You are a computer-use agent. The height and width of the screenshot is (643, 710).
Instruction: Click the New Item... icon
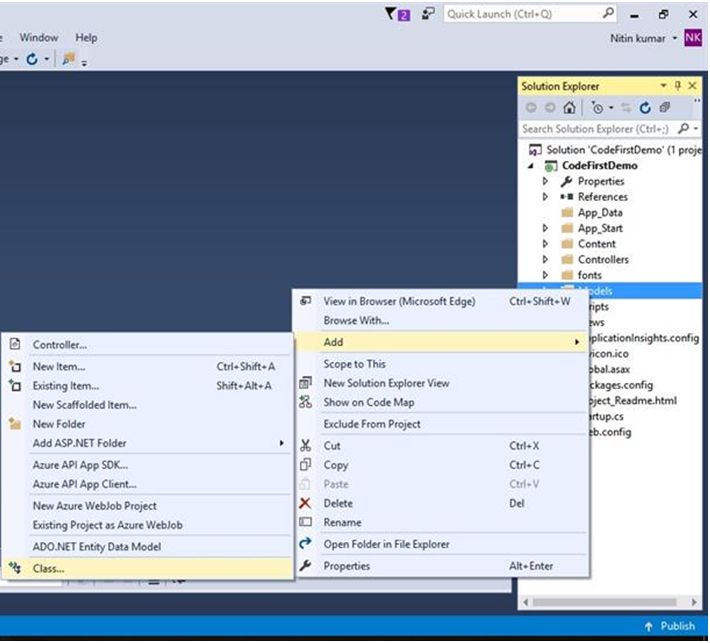click(x=15, y=366)
